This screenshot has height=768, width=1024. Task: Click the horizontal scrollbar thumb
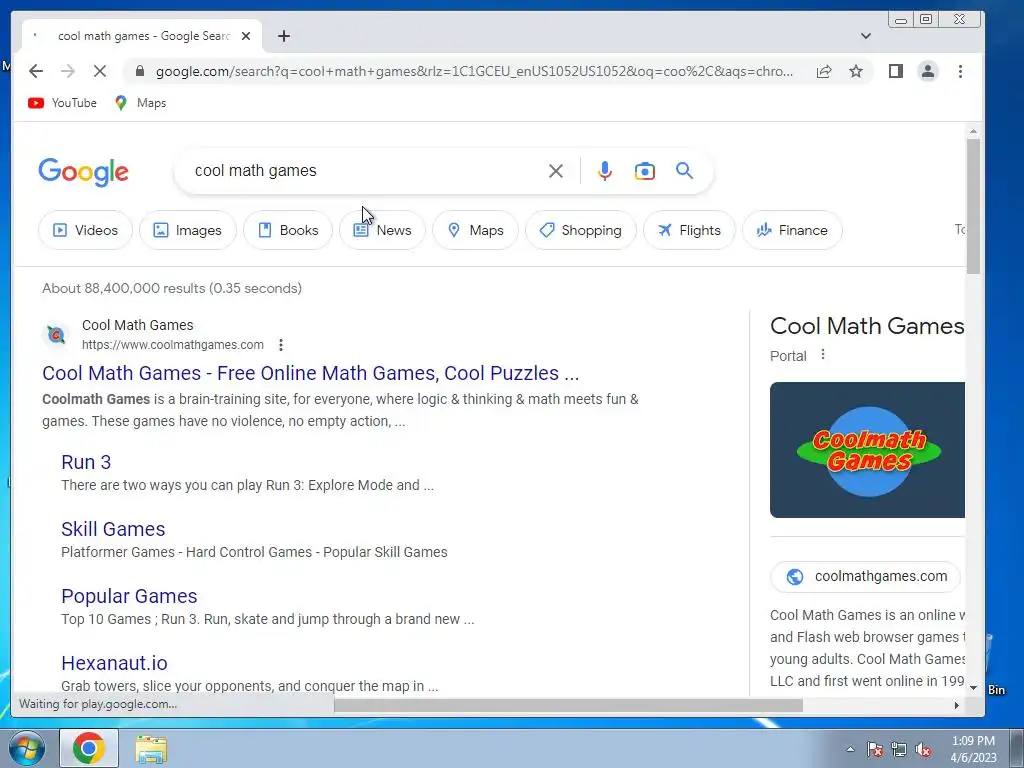tap(568, 705)
